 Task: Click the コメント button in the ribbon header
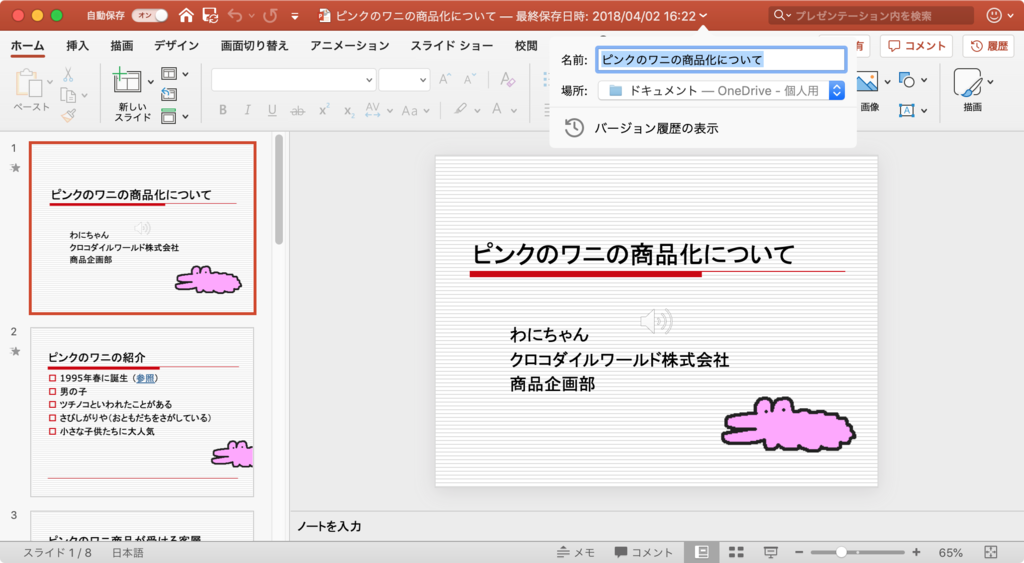[x=917, y=46]
